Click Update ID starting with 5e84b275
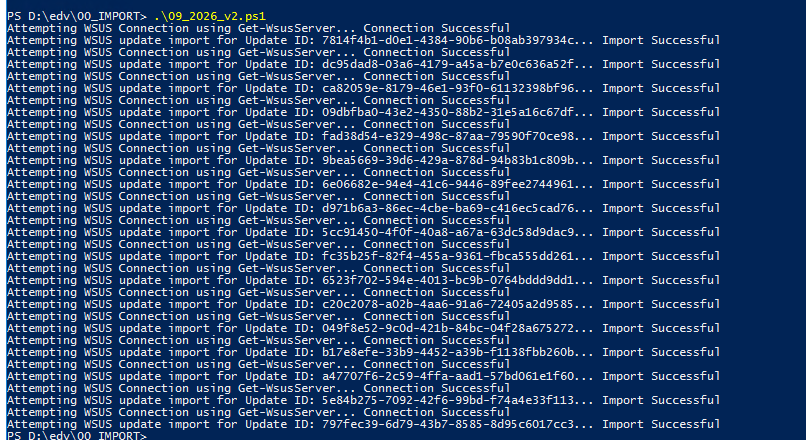The height and width of the screenshot is (440, 806). click(x=448, y=400)
